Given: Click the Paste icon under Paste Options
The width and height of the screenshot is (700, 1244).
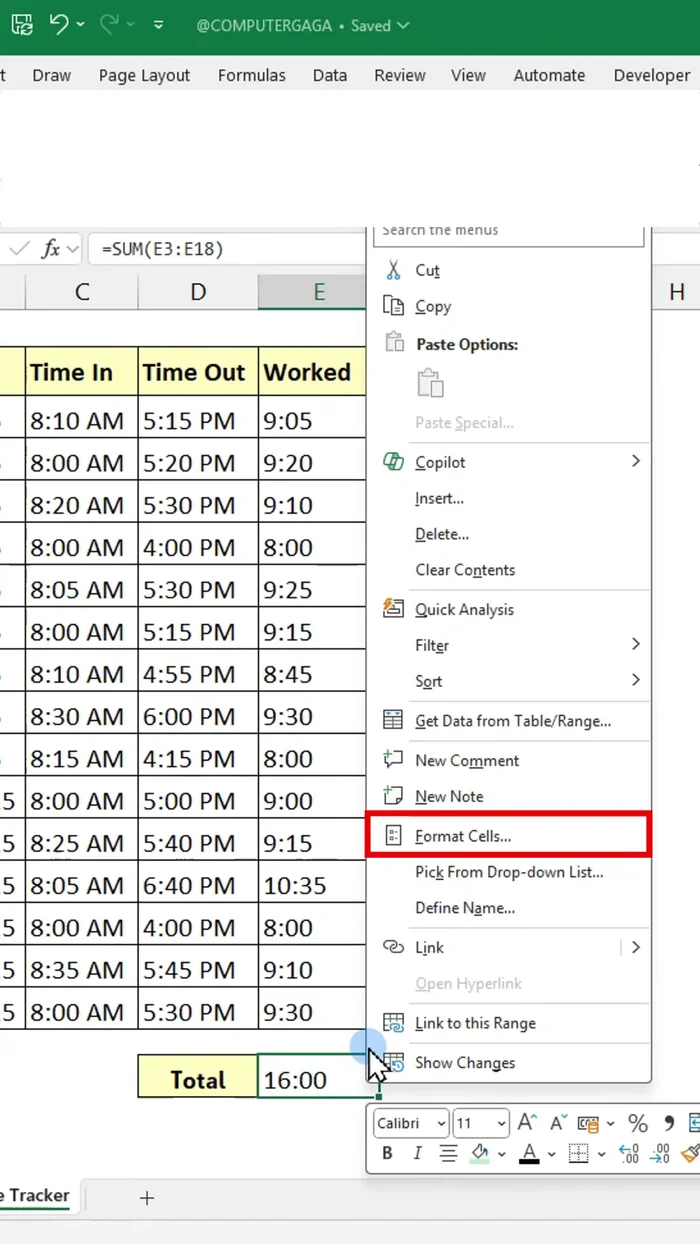Looking at the screenshot, I should click(x=430, y=384).
